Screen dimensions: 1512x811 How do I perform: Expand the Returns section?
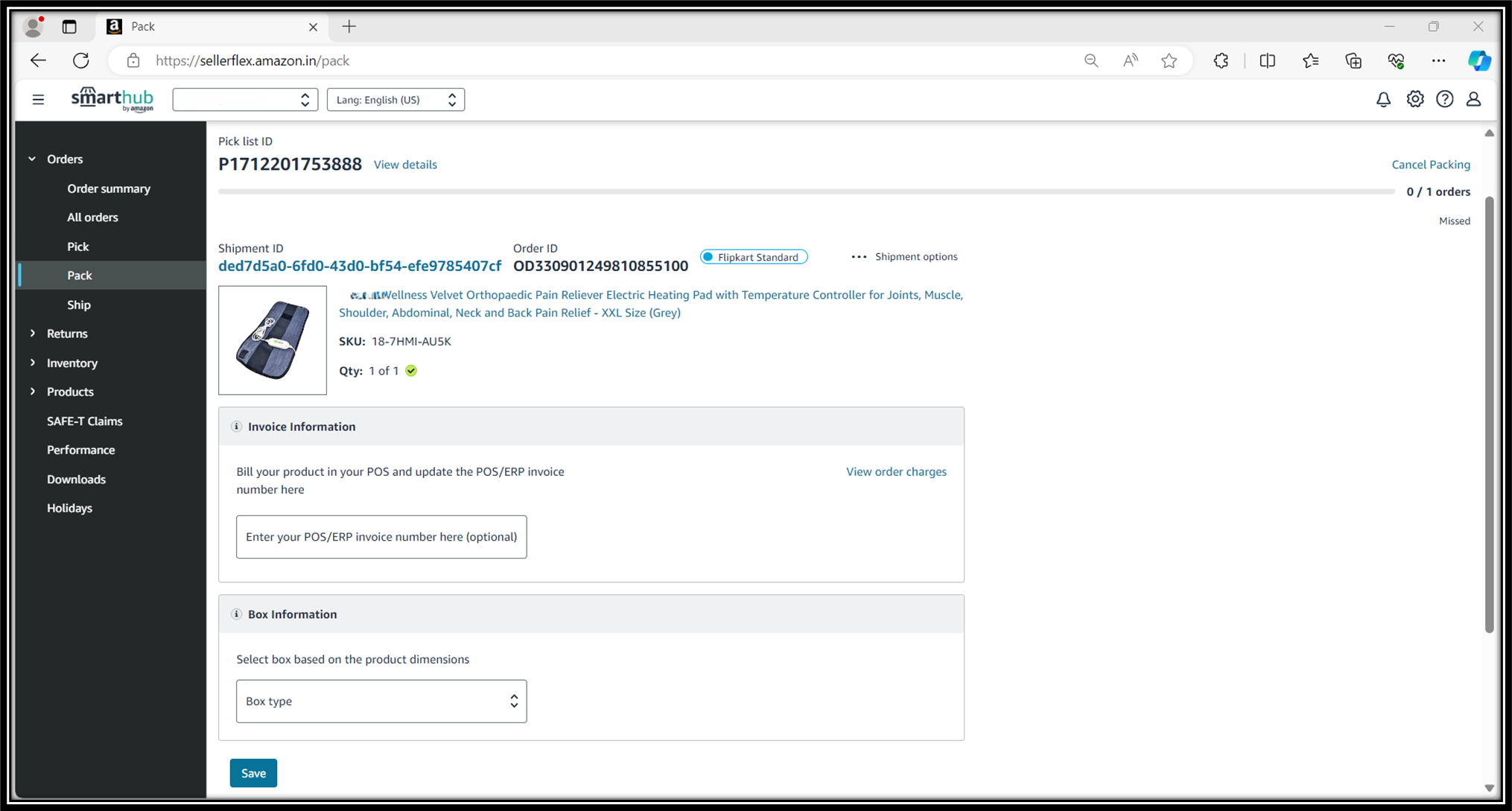[32, 334]
